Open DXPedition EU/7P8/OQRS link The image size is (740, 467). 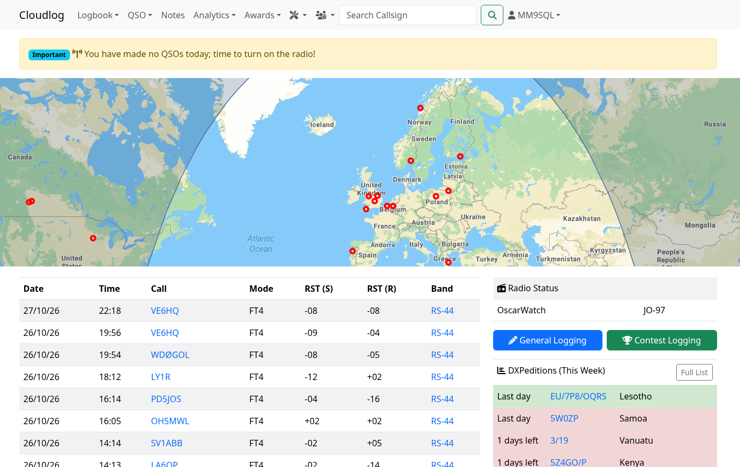(578, 396)
